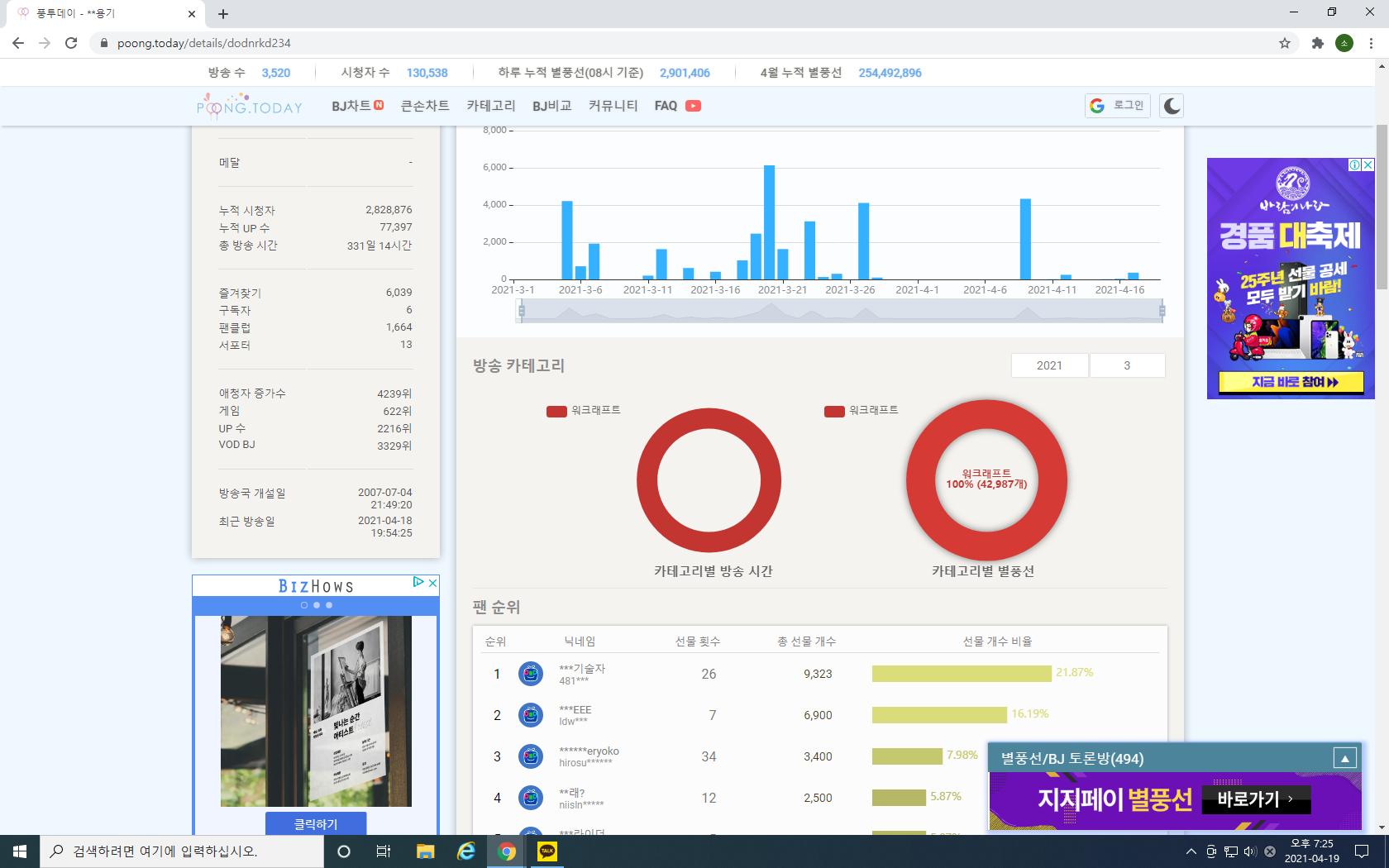
Task: Select nickname ***EEE
Action: 575,710
